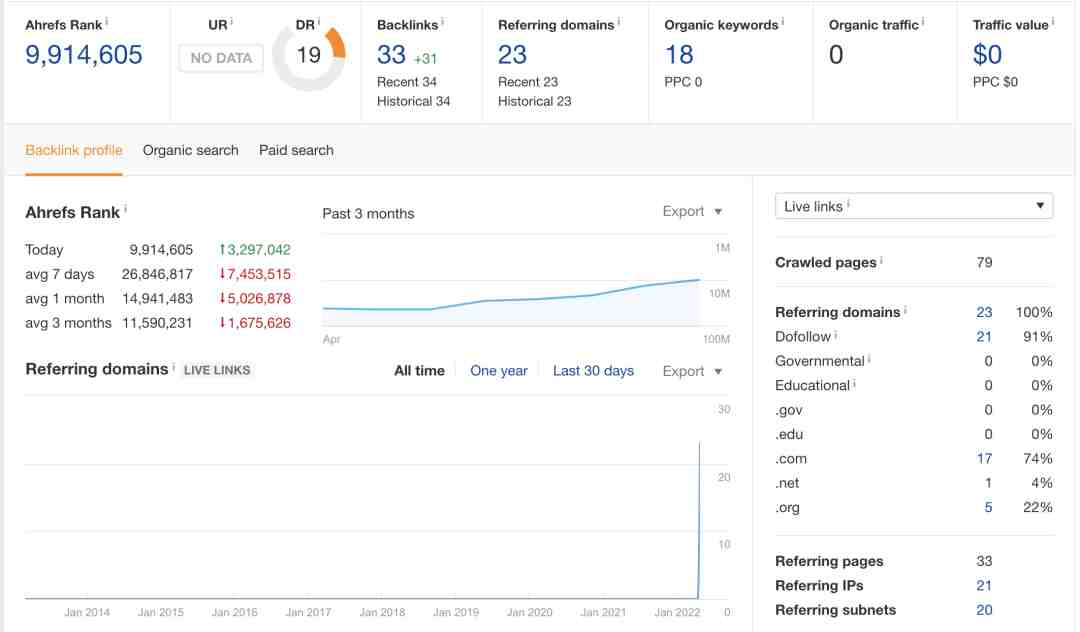Switch to the Organic search tab
1080x632 pixels.
[190, 150]
